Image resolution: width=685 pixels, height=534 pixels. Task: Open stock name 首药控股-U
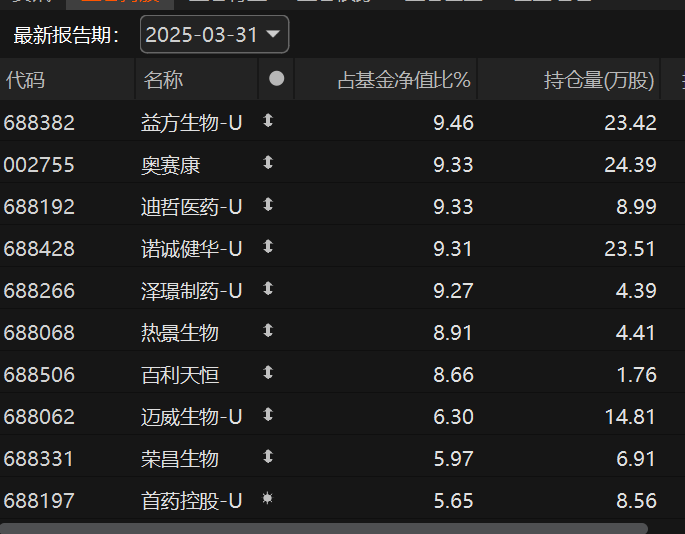(191, 500)
